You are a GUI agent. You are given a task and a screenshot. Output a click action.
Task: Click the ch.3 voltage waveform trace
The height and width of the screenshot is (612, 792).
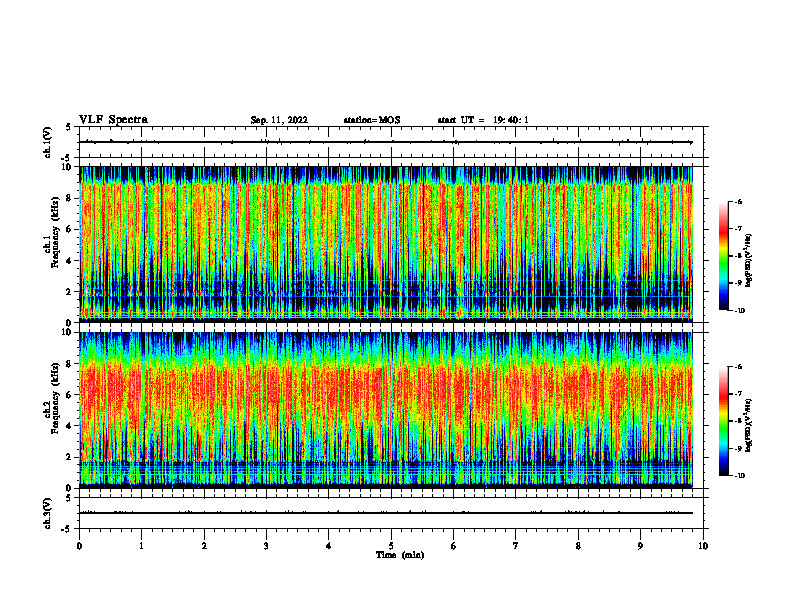tap(386, 513)
